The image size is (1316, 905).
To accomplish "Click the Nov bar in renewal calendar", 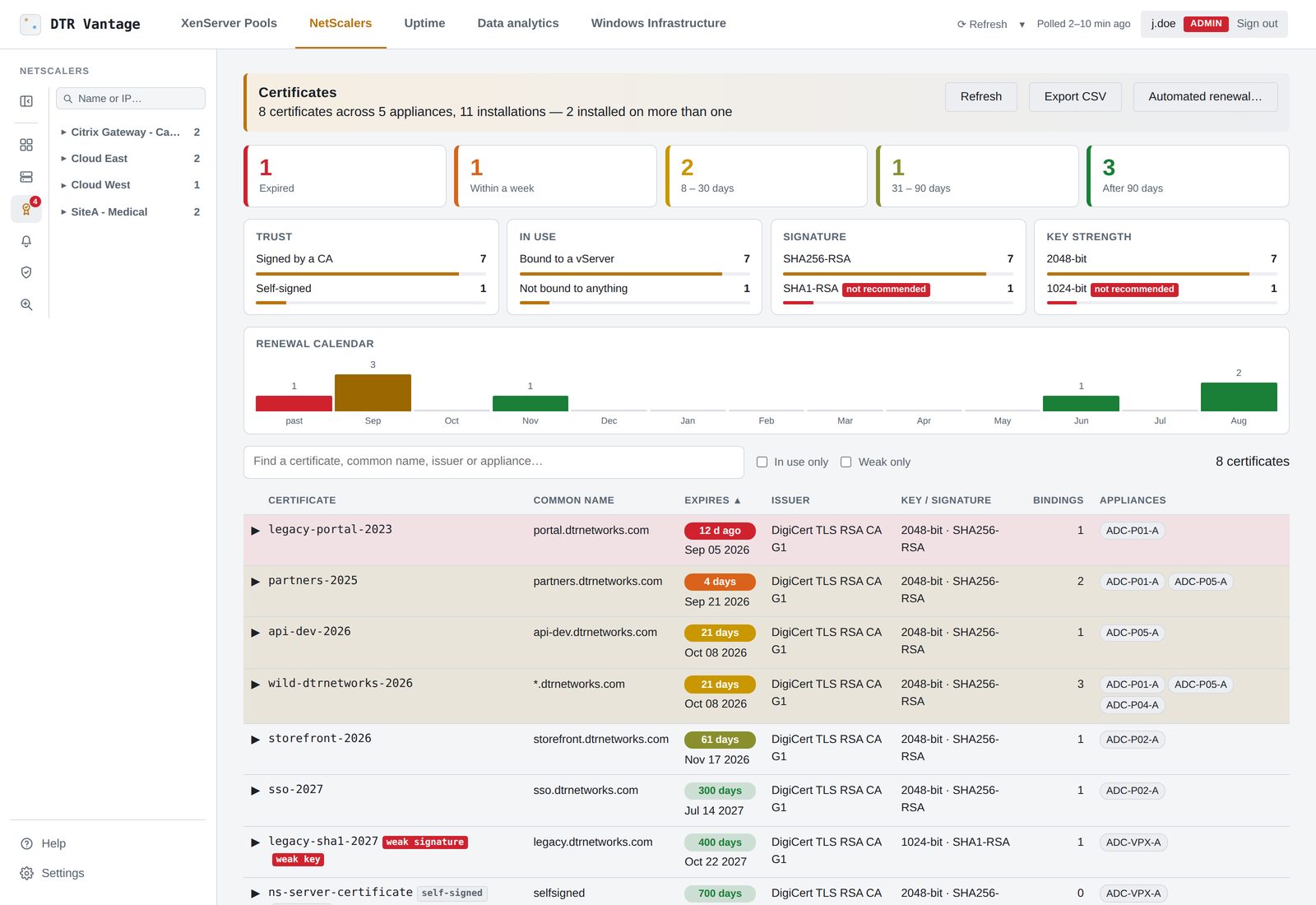I will pos(531,403).
